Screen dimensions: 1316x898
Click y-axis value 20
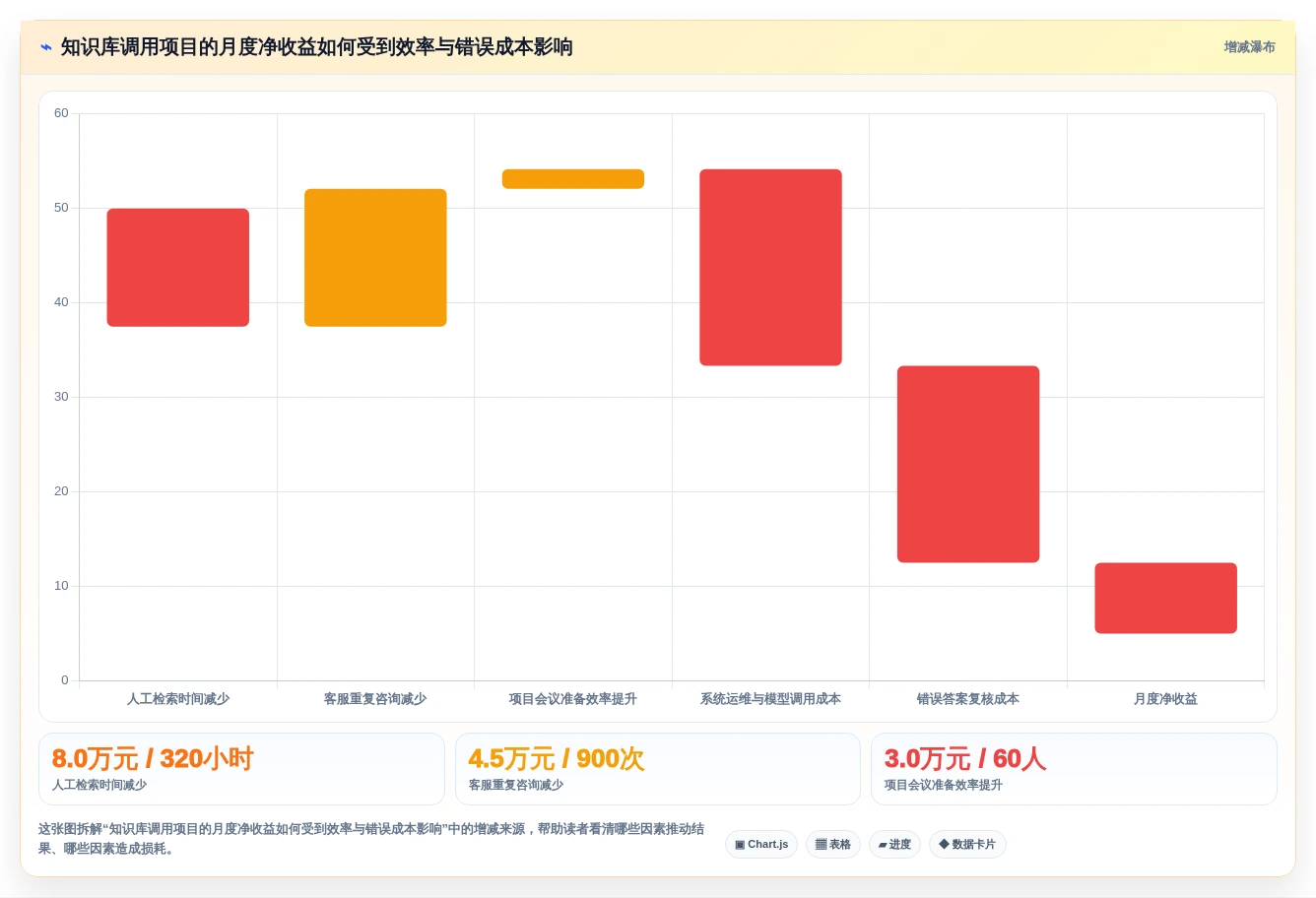[61, 491]
